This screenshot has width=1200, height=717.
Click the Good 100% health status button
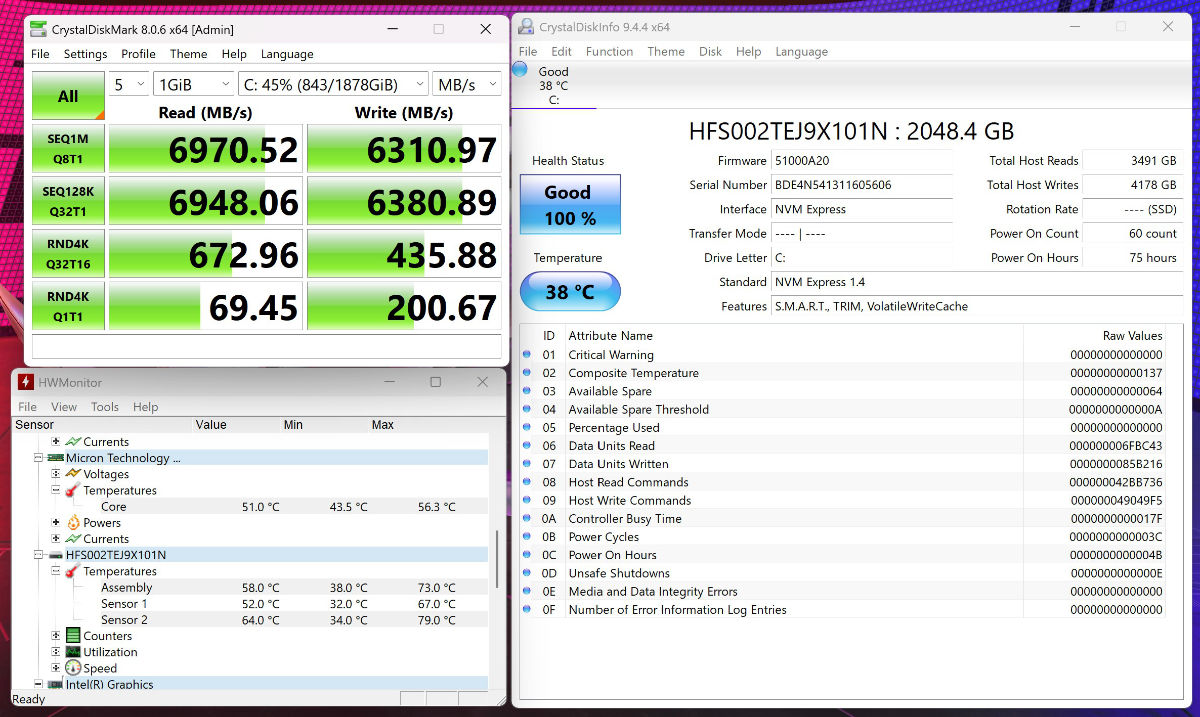[x=570, y=205]
